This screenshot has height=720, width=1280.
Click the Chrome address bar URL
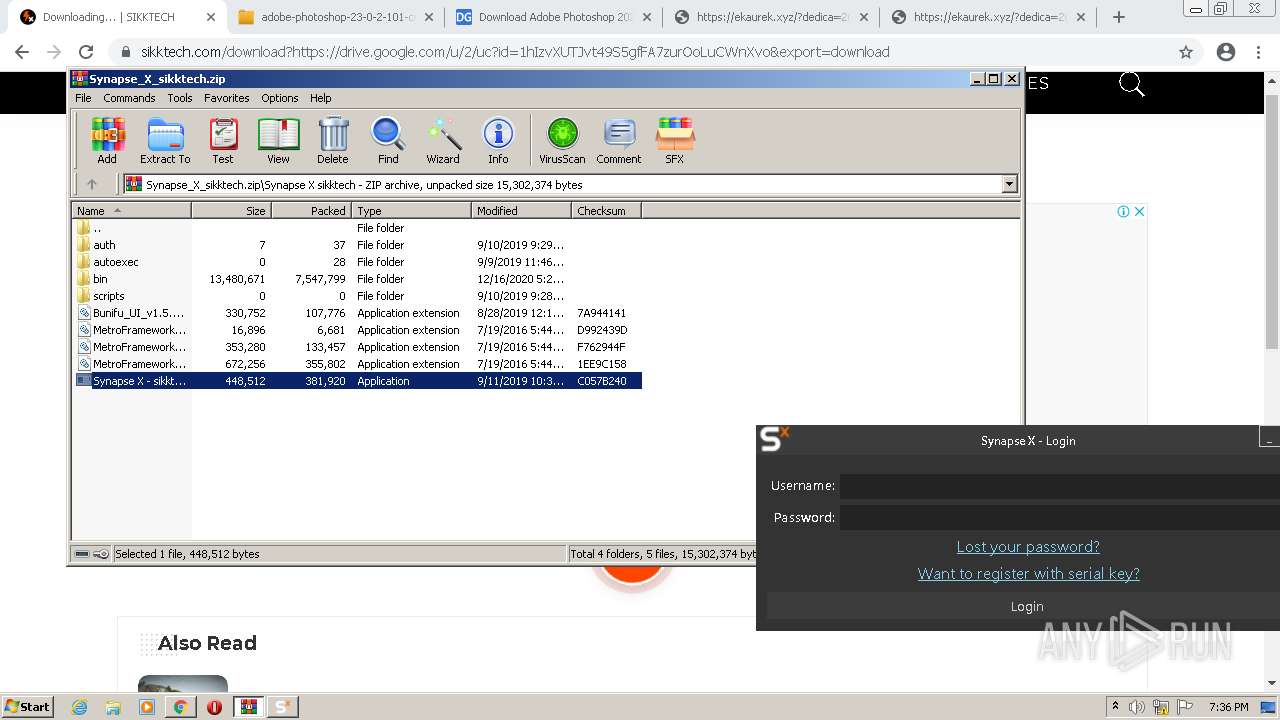coord(515,52)
